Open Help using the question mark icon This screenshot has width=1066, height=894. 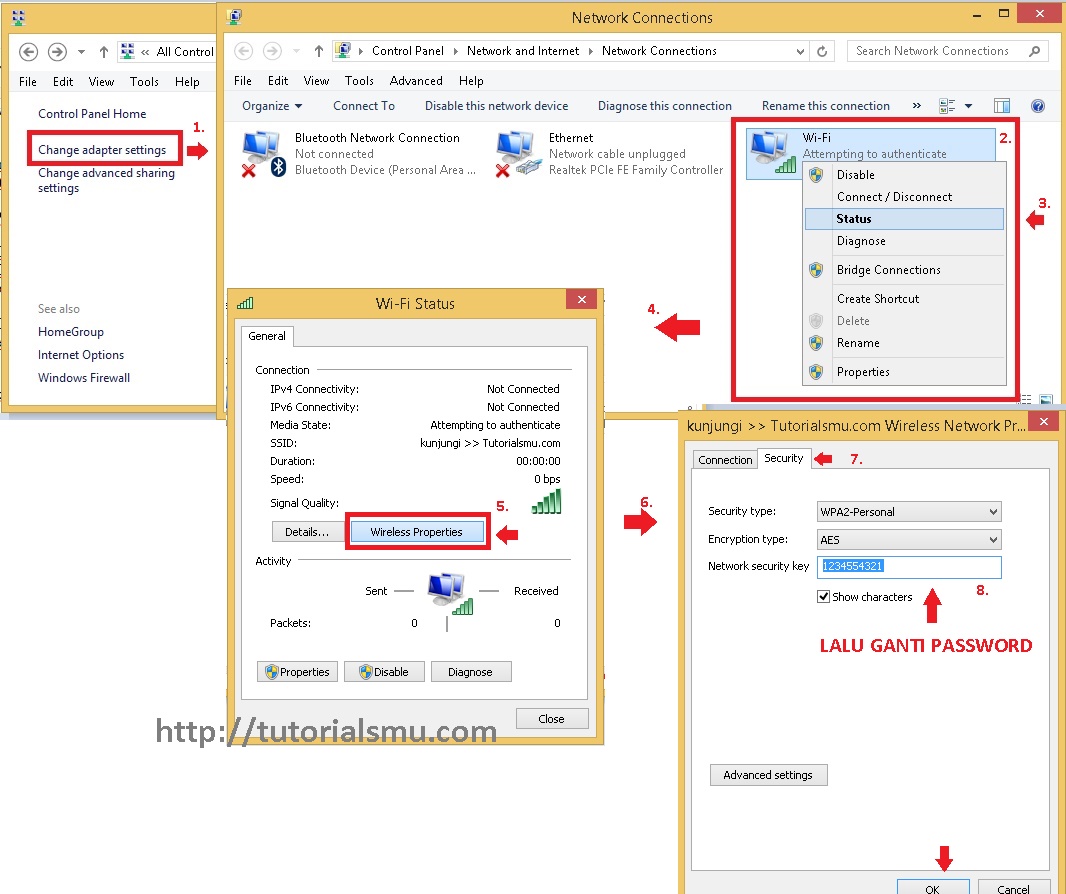click(1038, 105)
